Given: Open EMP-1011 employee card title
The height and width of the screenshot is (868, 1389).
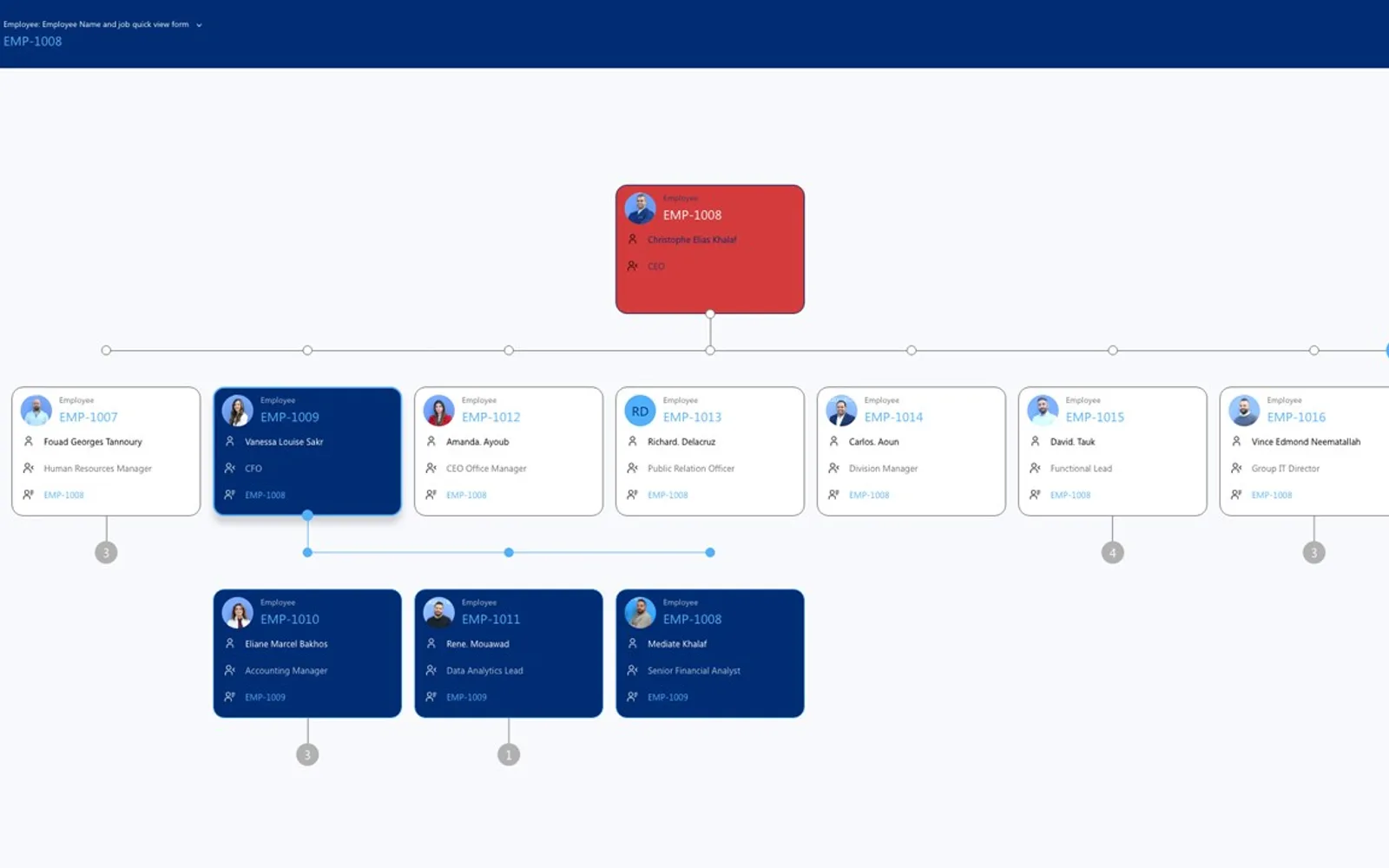Looking at the screenshot, I should pyautogui.click(x=491, y=620).
